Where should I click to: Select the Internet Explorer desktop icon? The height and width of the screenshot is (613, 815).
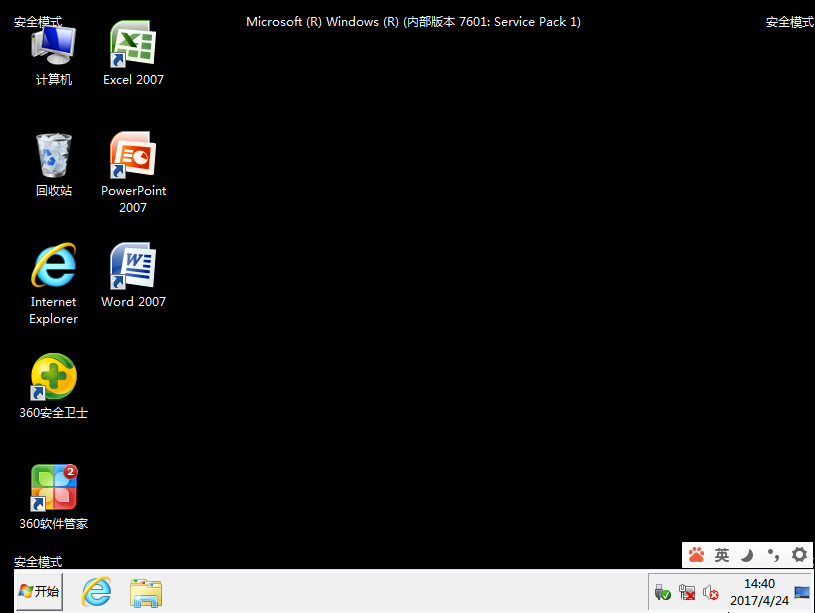(x=54, y=265)
